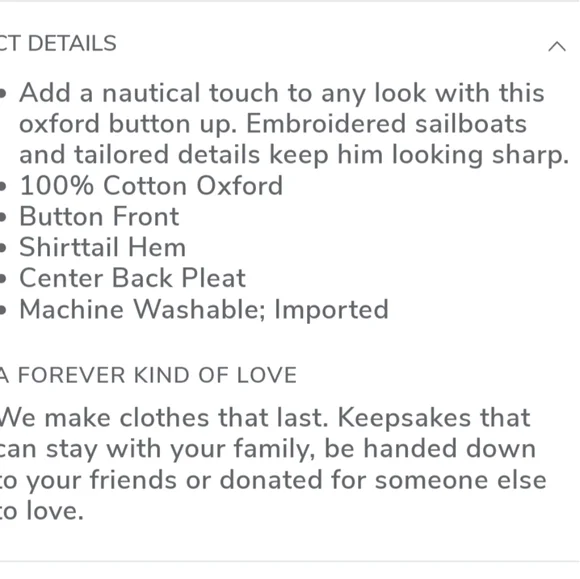580x579 pixels.
Task: Click the Product Details section header
Action: 58,43
